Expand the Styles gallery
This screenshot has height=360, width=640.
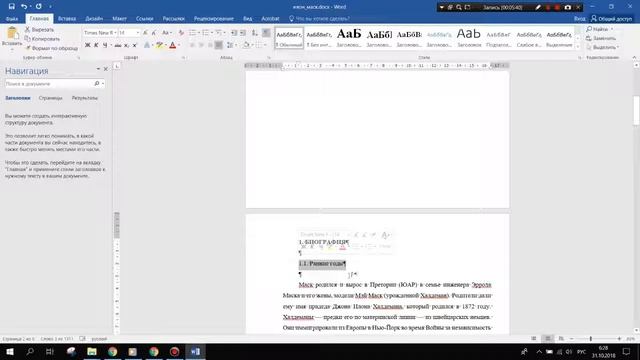point(578,47)
